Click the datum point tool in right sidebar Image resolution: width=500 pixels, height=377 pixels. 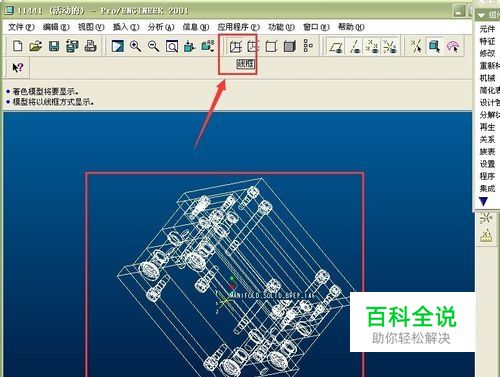tap(486, 218)
